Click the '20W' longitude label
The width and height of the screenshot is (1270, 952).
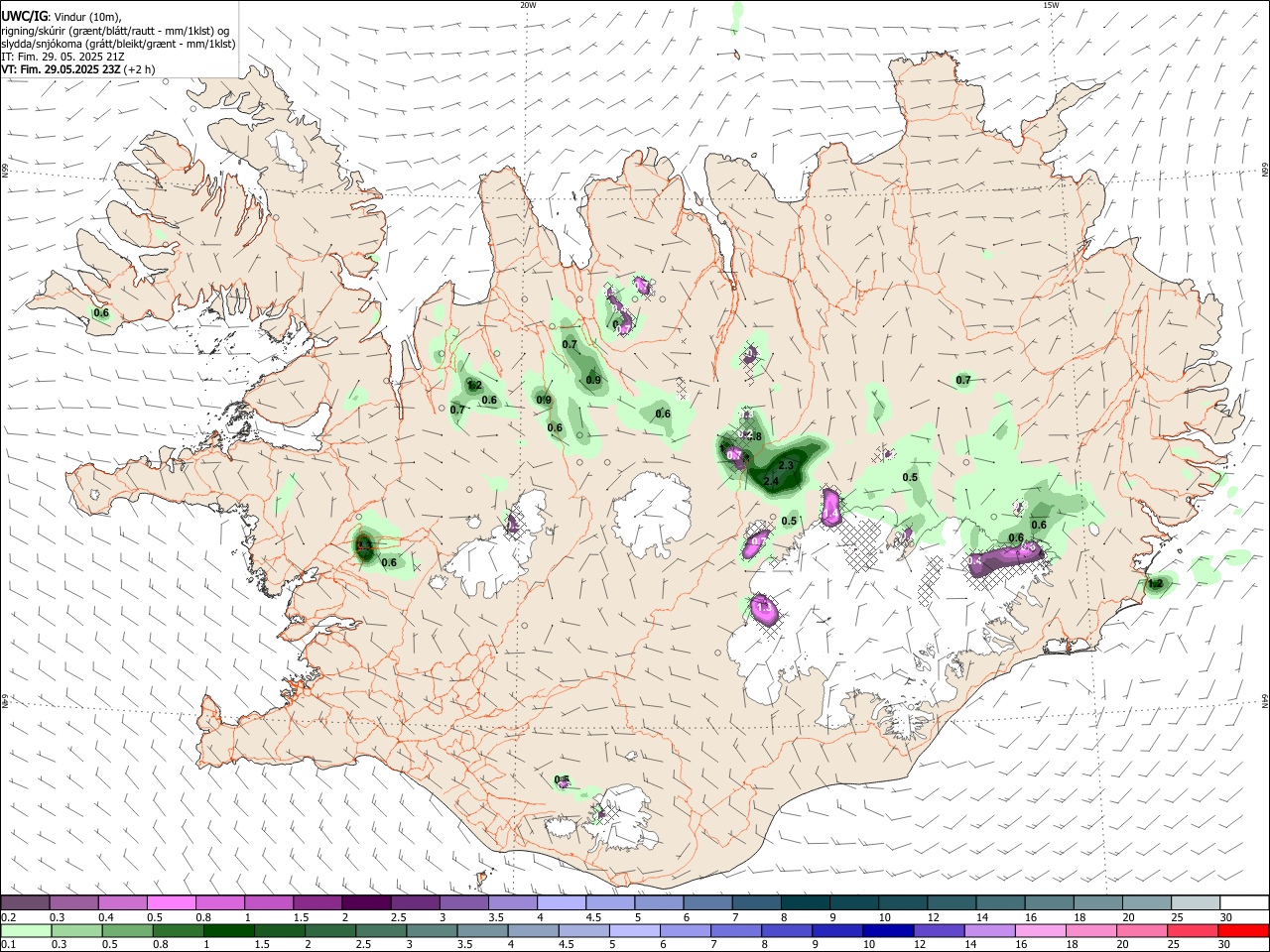click(528, 5)
